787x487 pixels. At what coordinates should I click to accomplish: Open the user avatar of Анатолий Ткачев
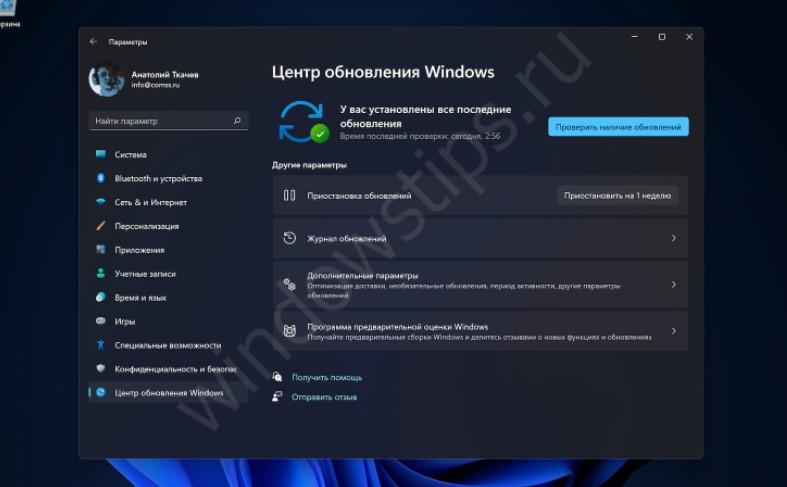(106, 79)
